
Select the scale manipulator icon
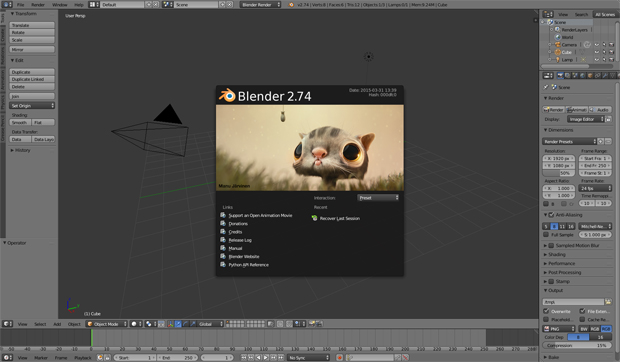193,324
